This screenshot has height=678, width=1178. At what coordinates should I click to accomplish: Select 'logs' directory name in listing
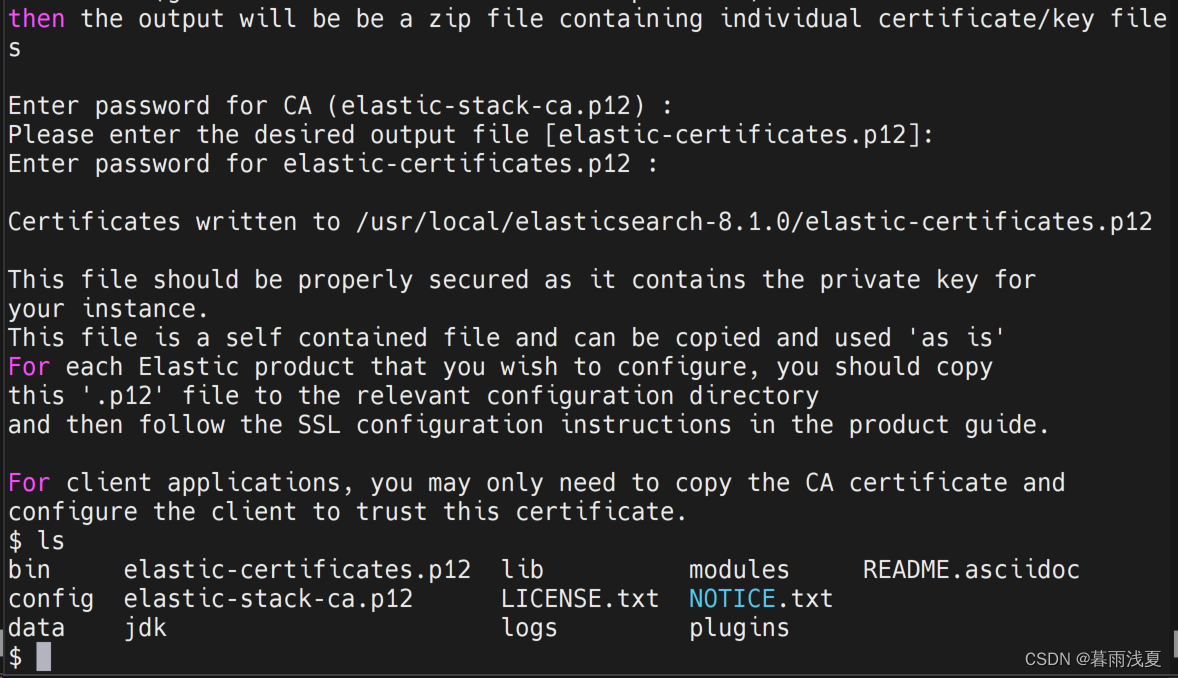[530, 628]
